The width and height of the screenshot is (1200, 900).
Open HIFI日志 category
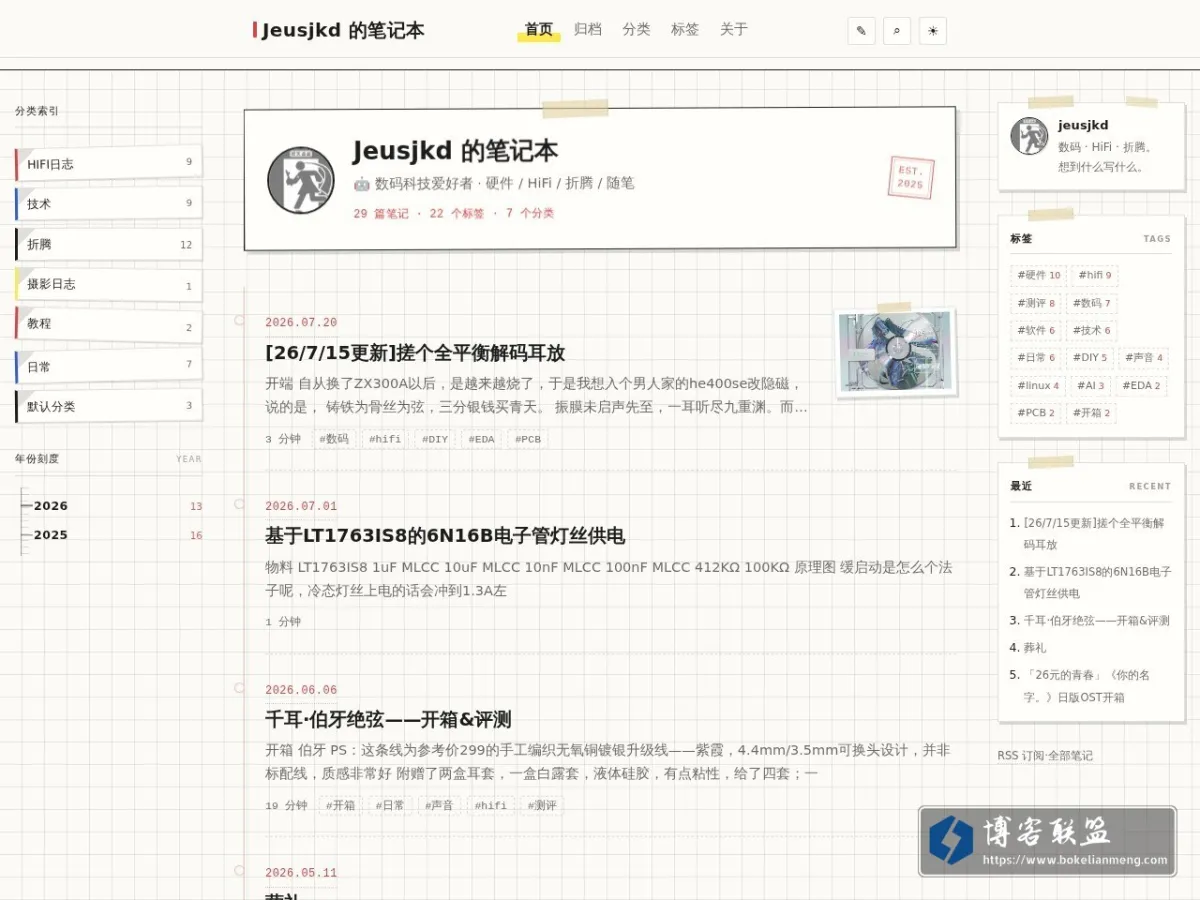point(108,163)
